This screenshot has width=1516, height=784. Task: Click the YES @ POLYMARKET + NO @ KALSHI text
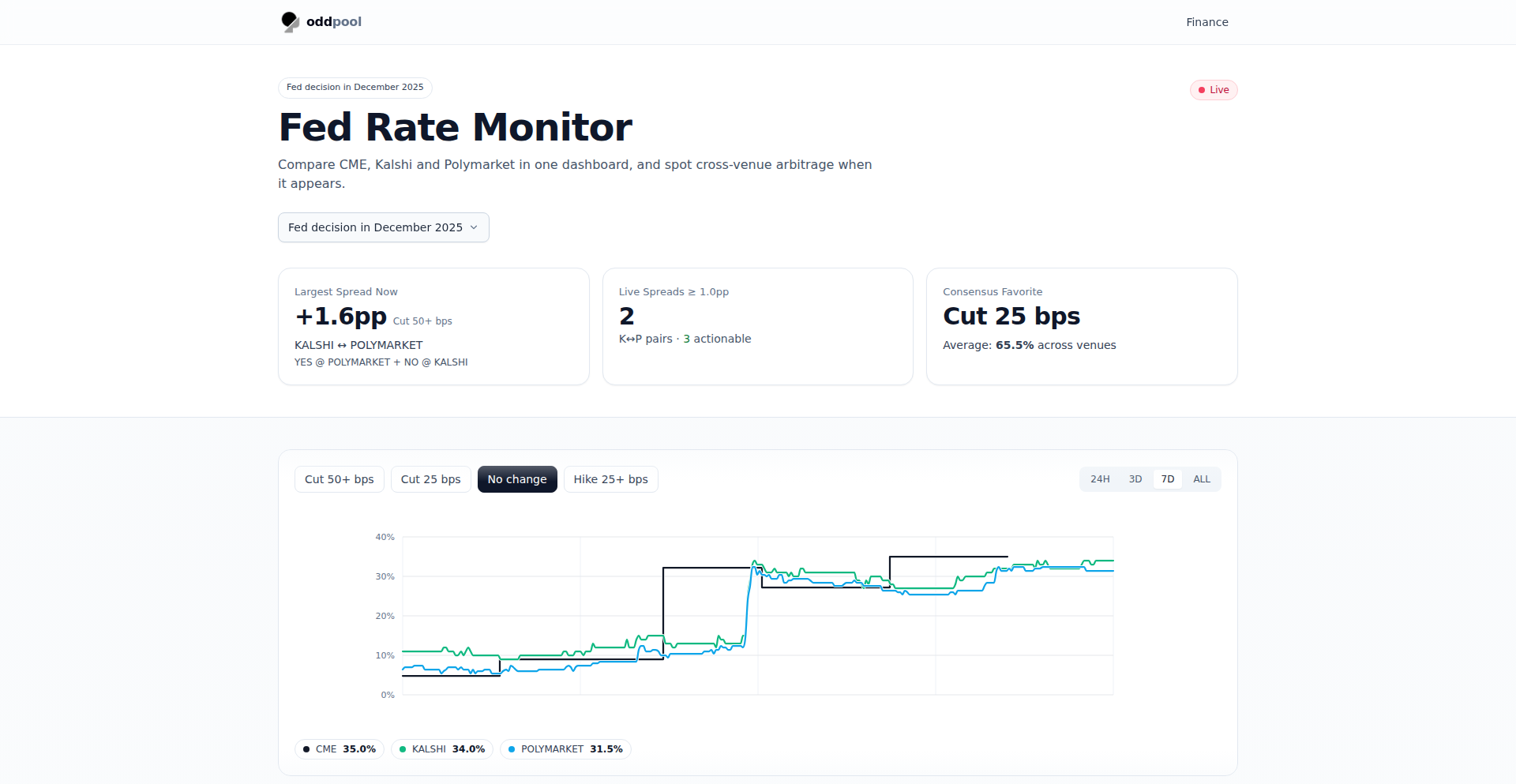[x=381, y=362]
